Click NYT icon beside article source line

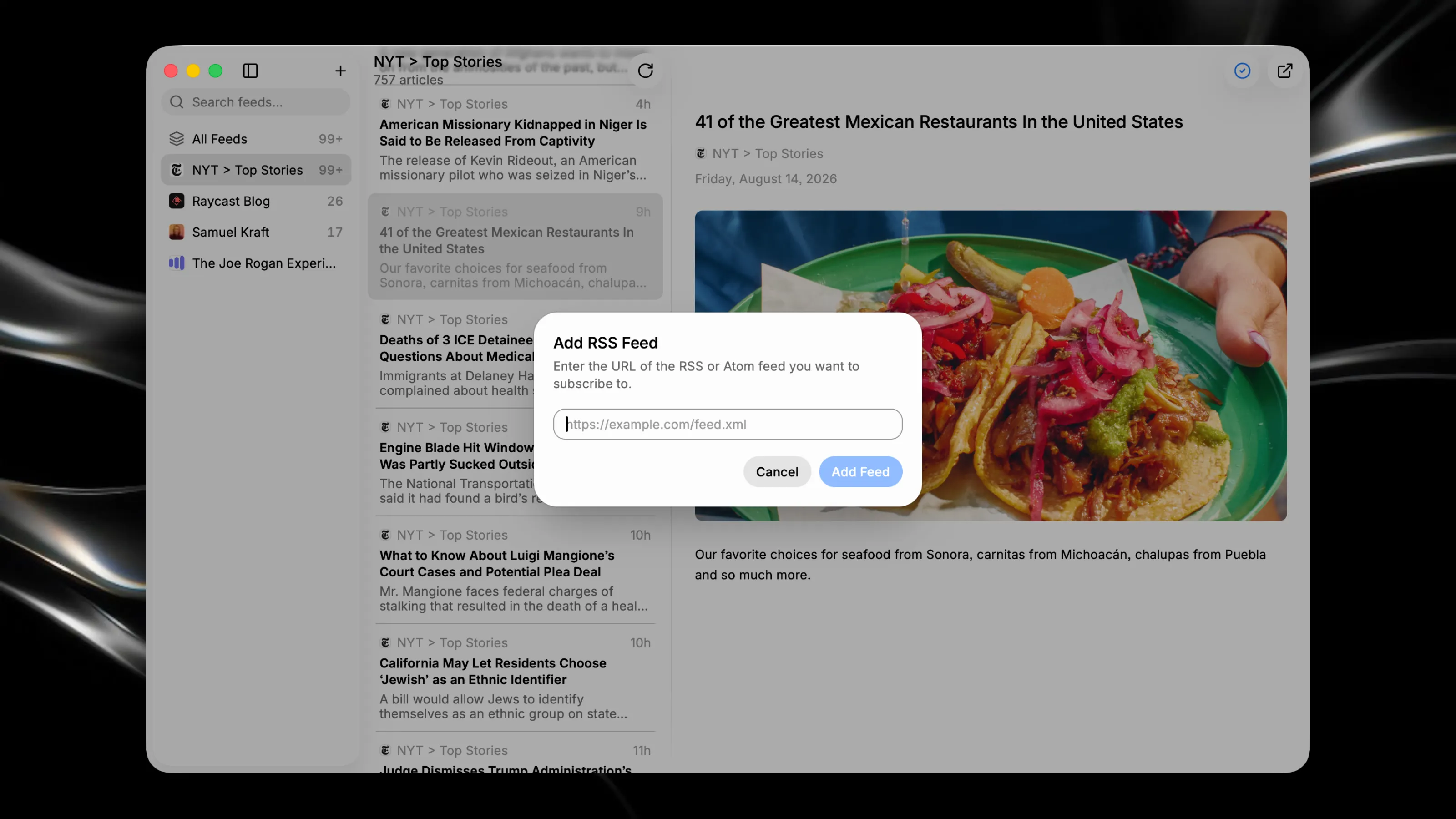[x=701, y=153]
